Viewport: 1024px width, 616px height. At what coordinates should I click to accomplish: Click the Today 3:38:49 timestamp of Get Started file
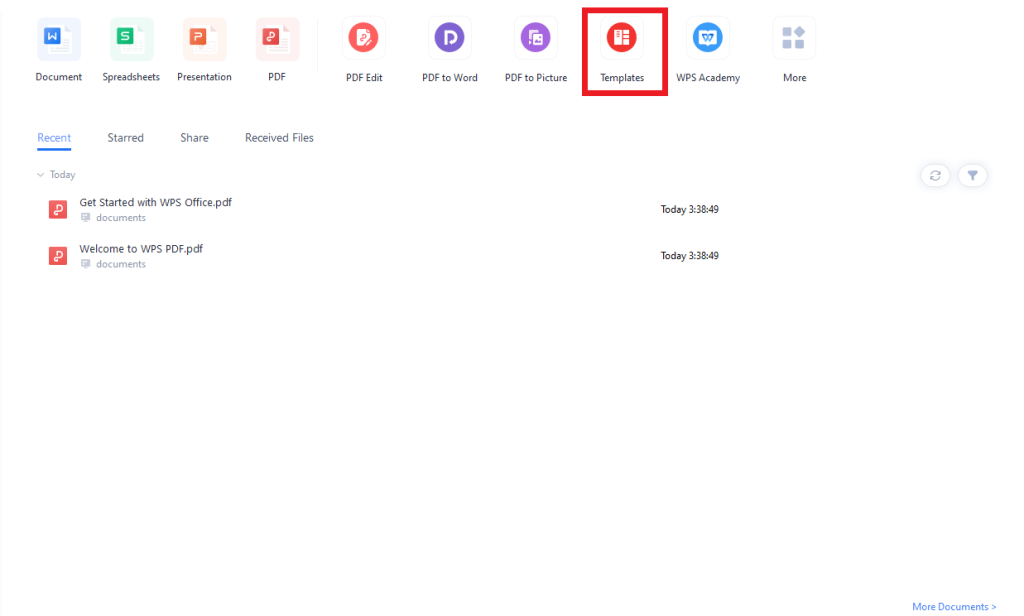point(690,210)
